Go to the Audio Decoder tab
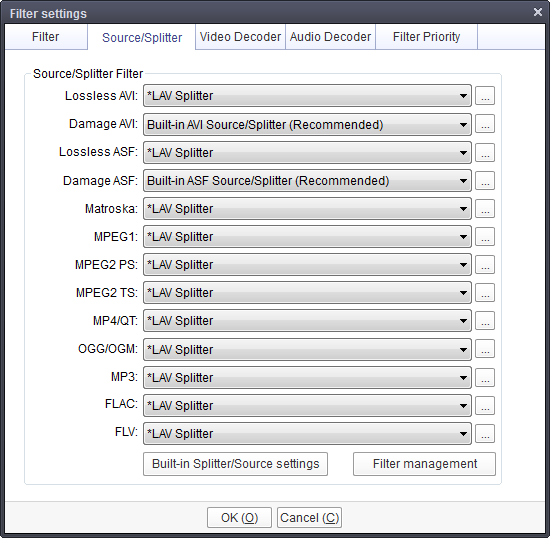This screenshot has height=538, width=550. pyautogui.click(x=330, y=37)
